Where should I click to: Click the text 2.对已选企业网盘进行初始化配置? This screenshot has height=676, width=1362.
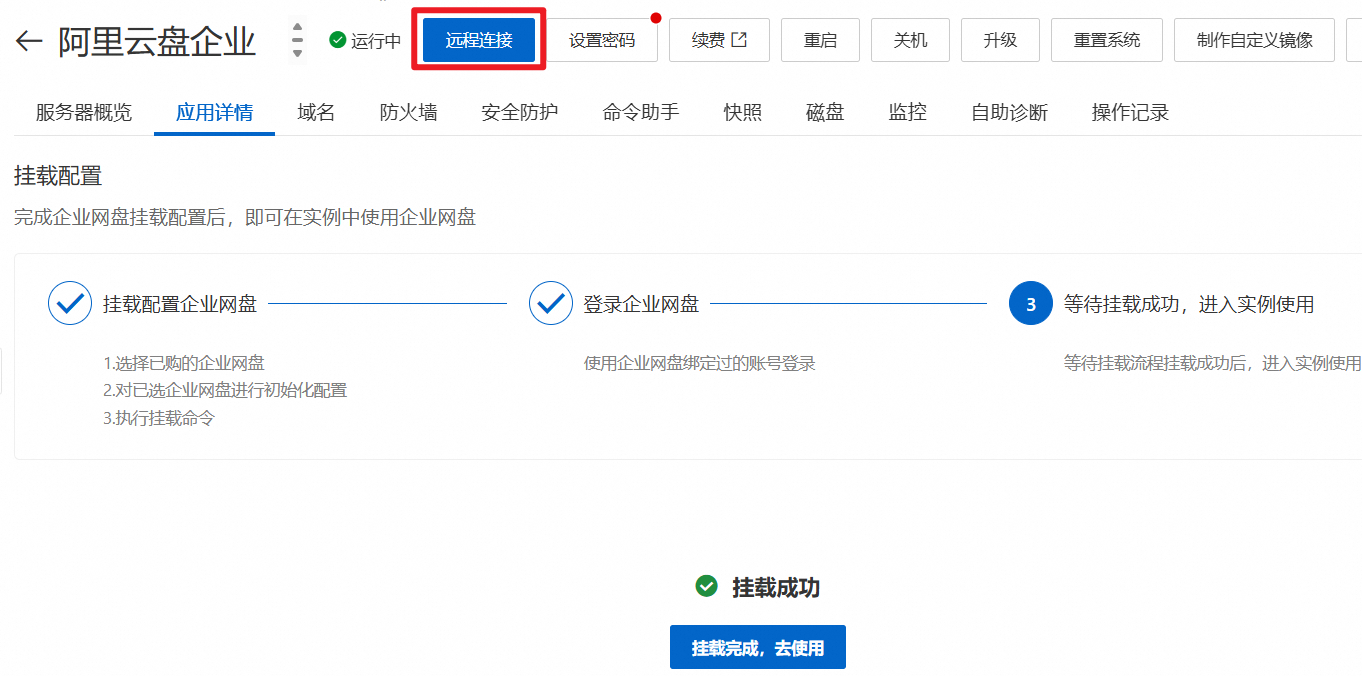point(225,390)
